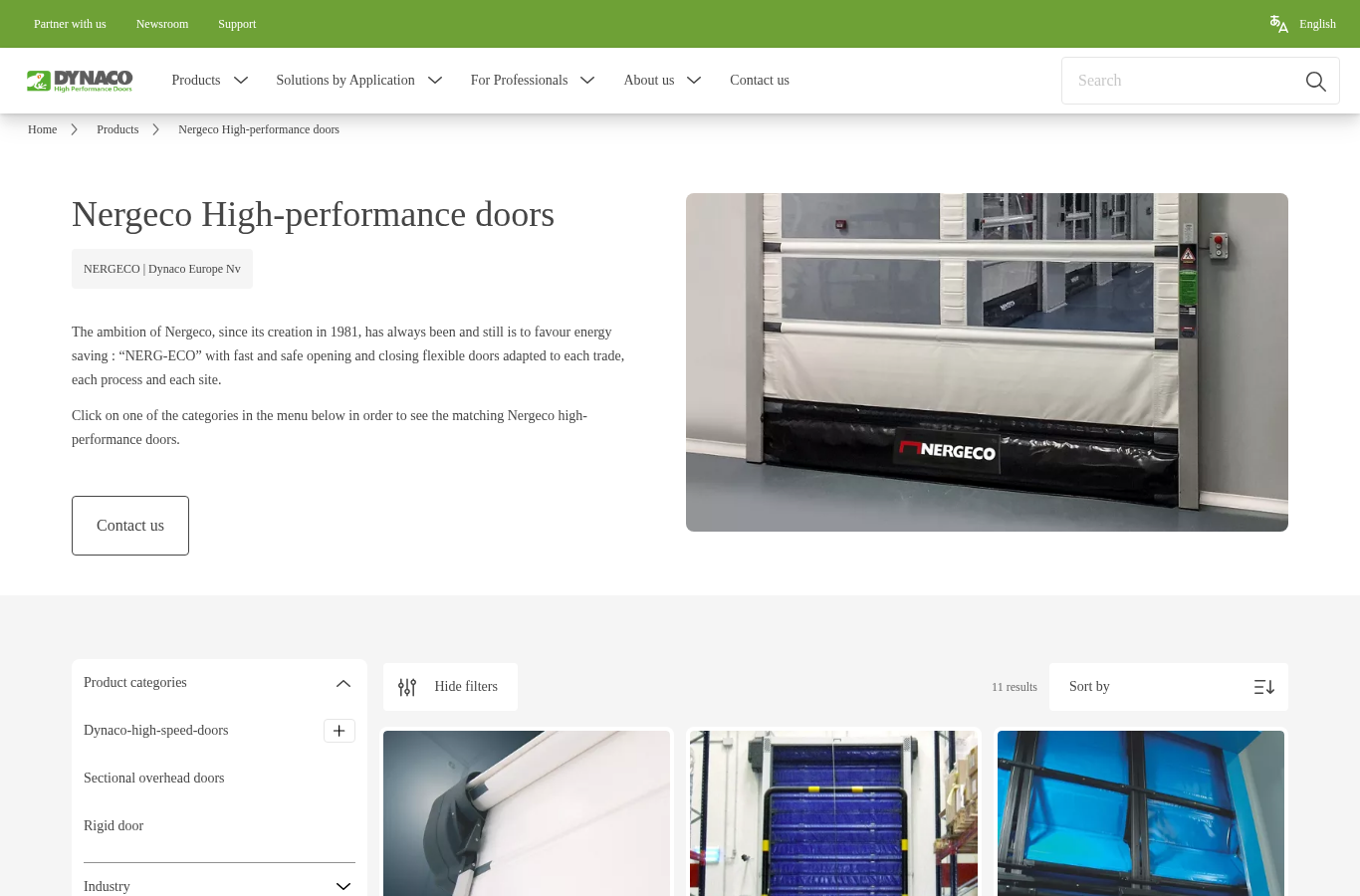Open the For Professionals menu
1360x896 pixels.
533,81
